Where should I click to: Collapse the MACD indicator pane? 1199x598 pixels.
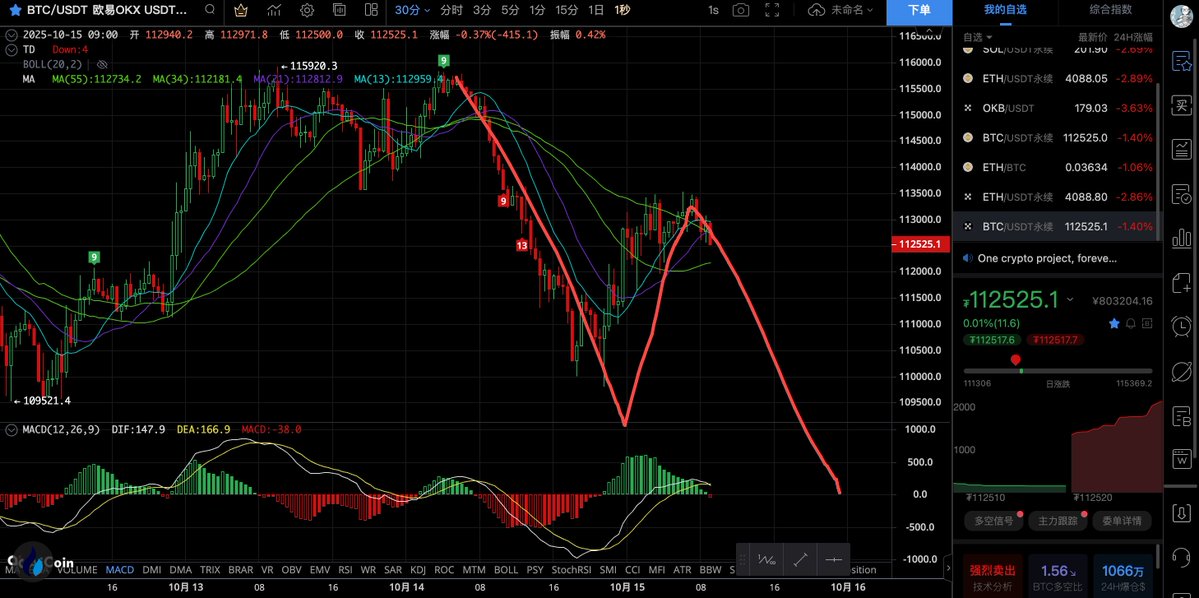pos(11,429)
